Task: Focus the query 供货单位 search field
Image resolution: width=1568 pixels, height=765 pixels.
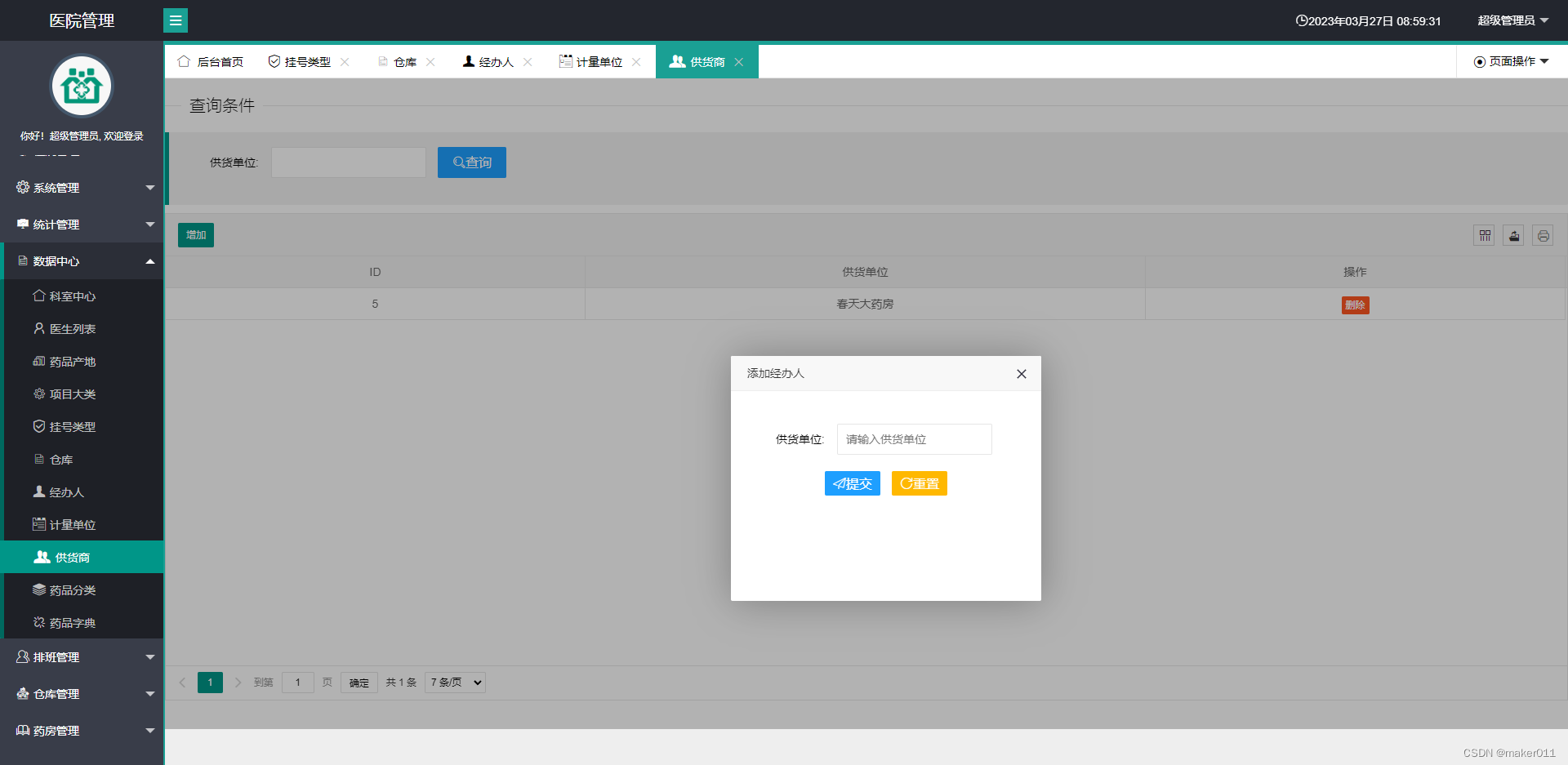Action: click(x=349, y=162)
